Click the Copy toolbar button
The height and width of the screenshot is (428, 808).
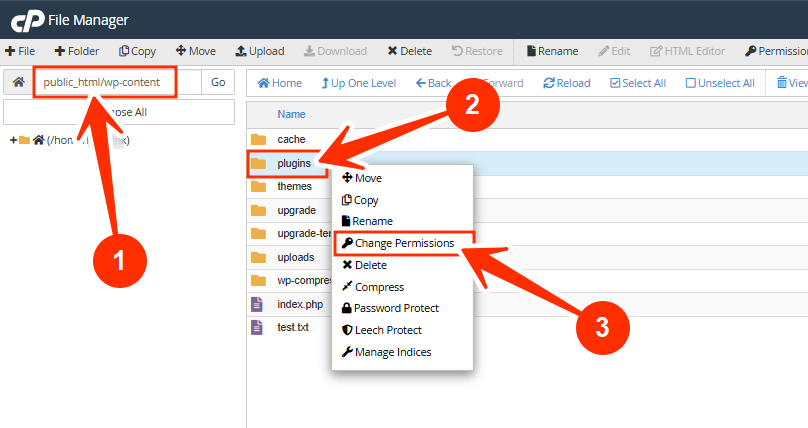137,51
